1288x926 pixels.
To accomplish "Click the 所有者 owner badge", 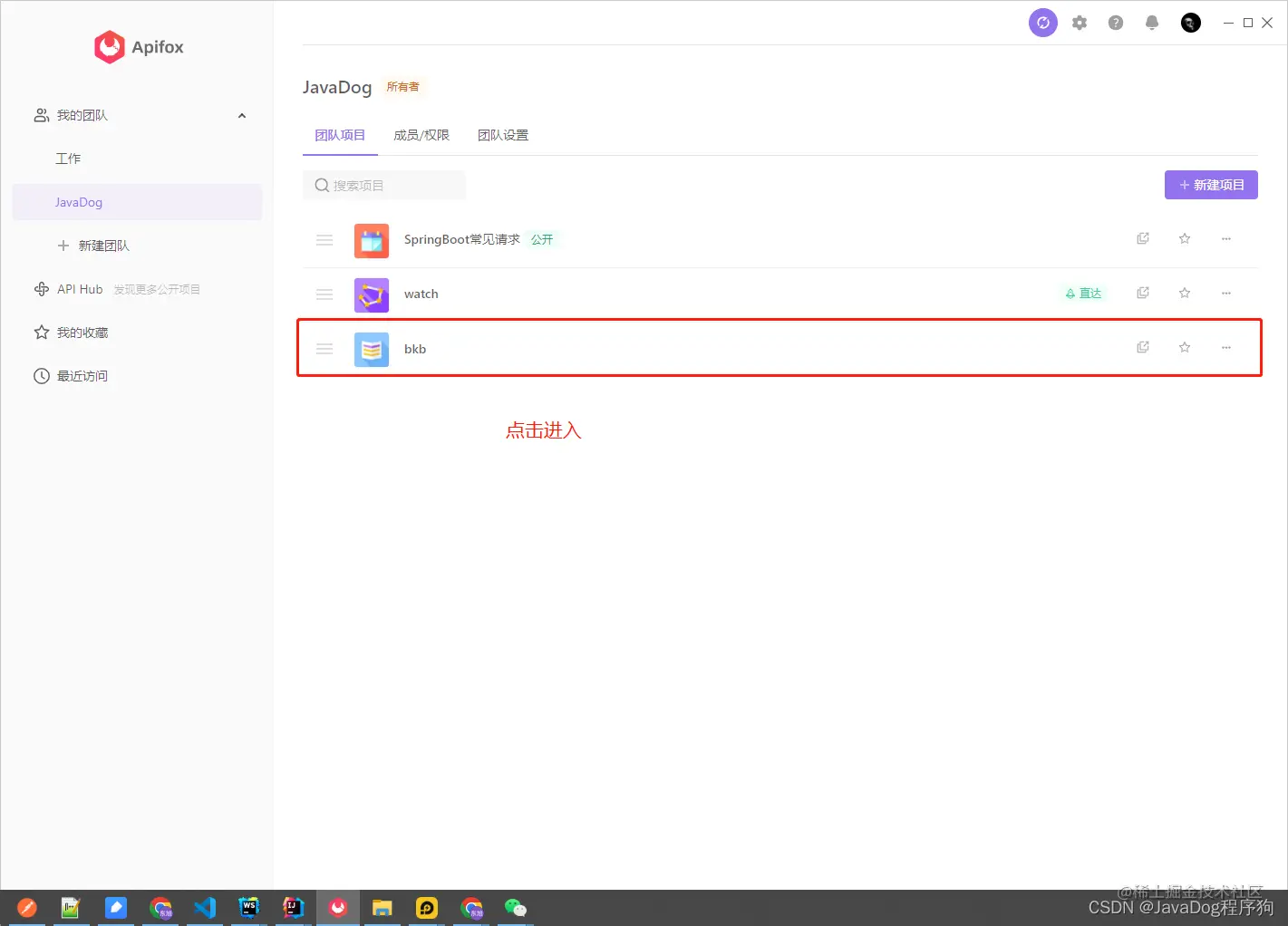I will pyautogui.click(x=402, y=87).
